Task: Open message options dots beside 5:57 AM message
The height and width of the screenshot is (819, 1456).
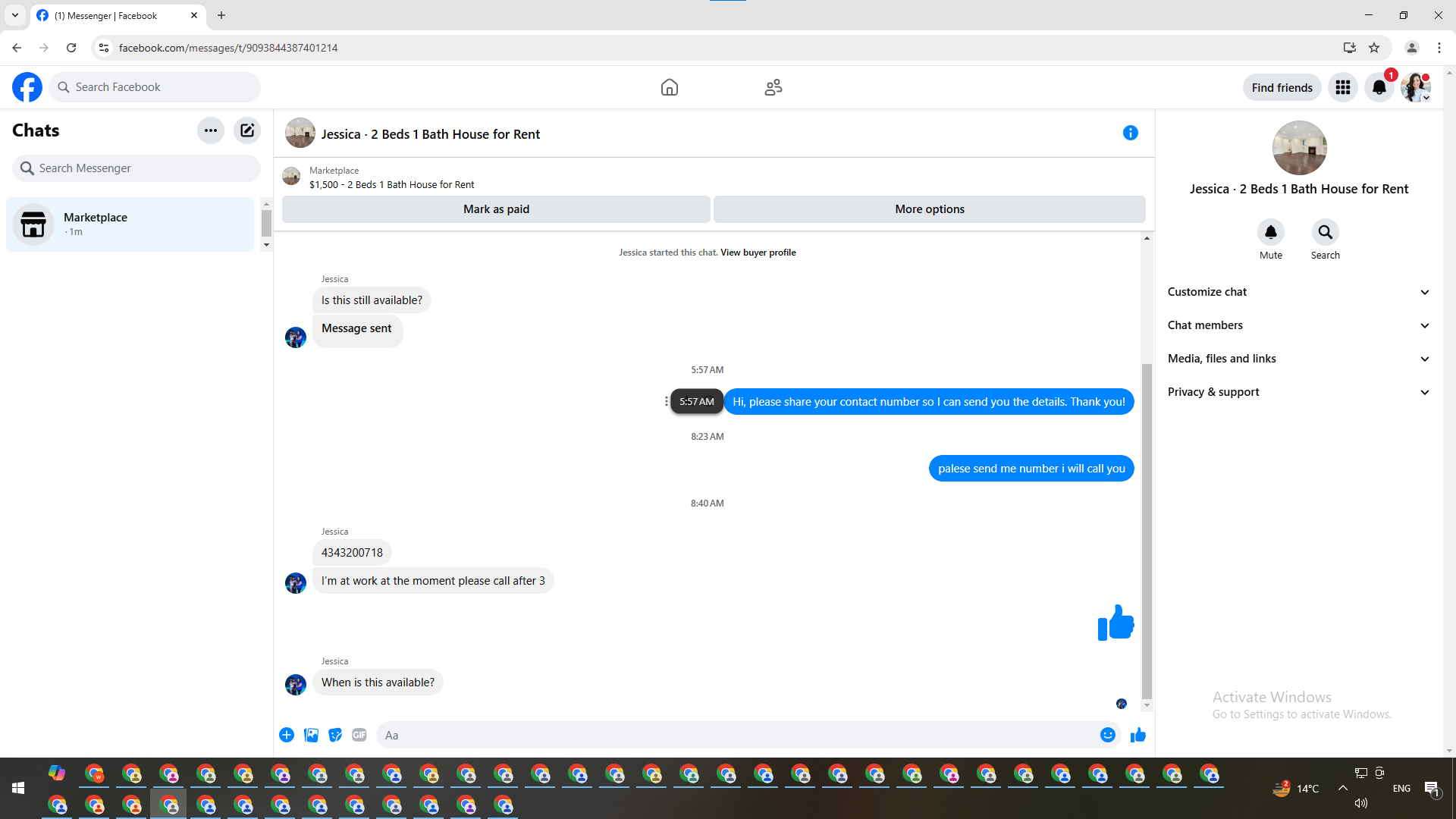Action: (x=666, y=401)
